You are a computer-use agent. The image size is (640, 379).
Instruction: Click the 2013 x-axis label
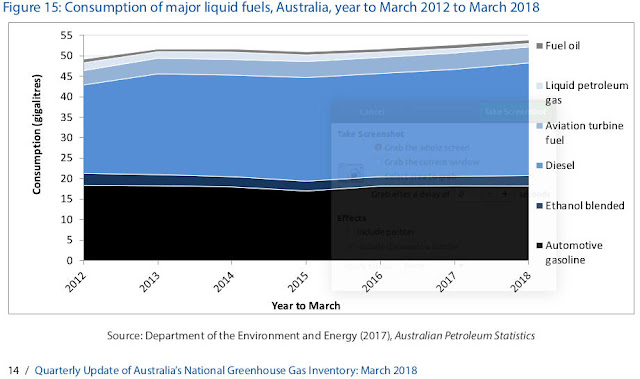[x=150, y=281]
